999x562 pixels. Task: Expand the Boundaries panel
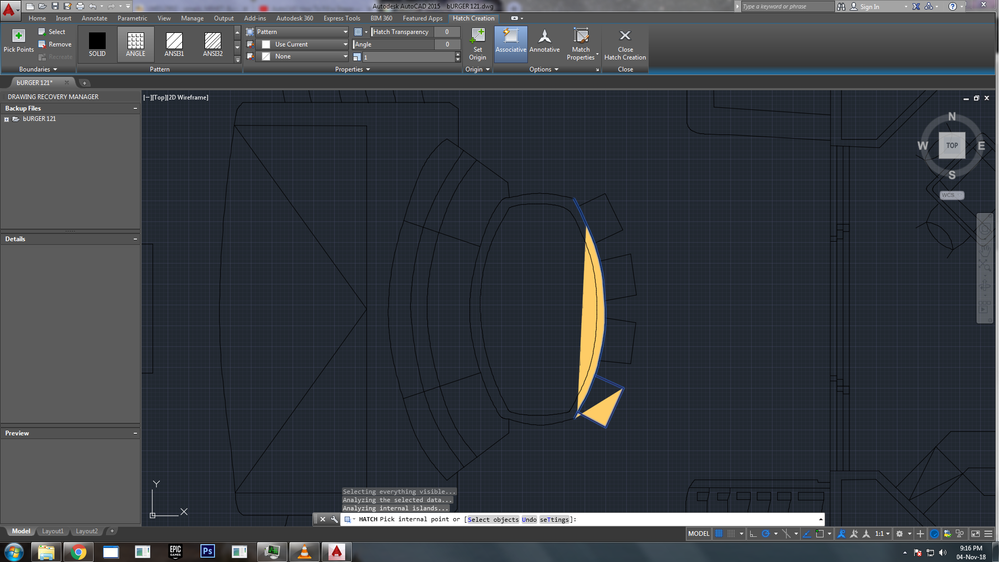[x=38, y=69]
